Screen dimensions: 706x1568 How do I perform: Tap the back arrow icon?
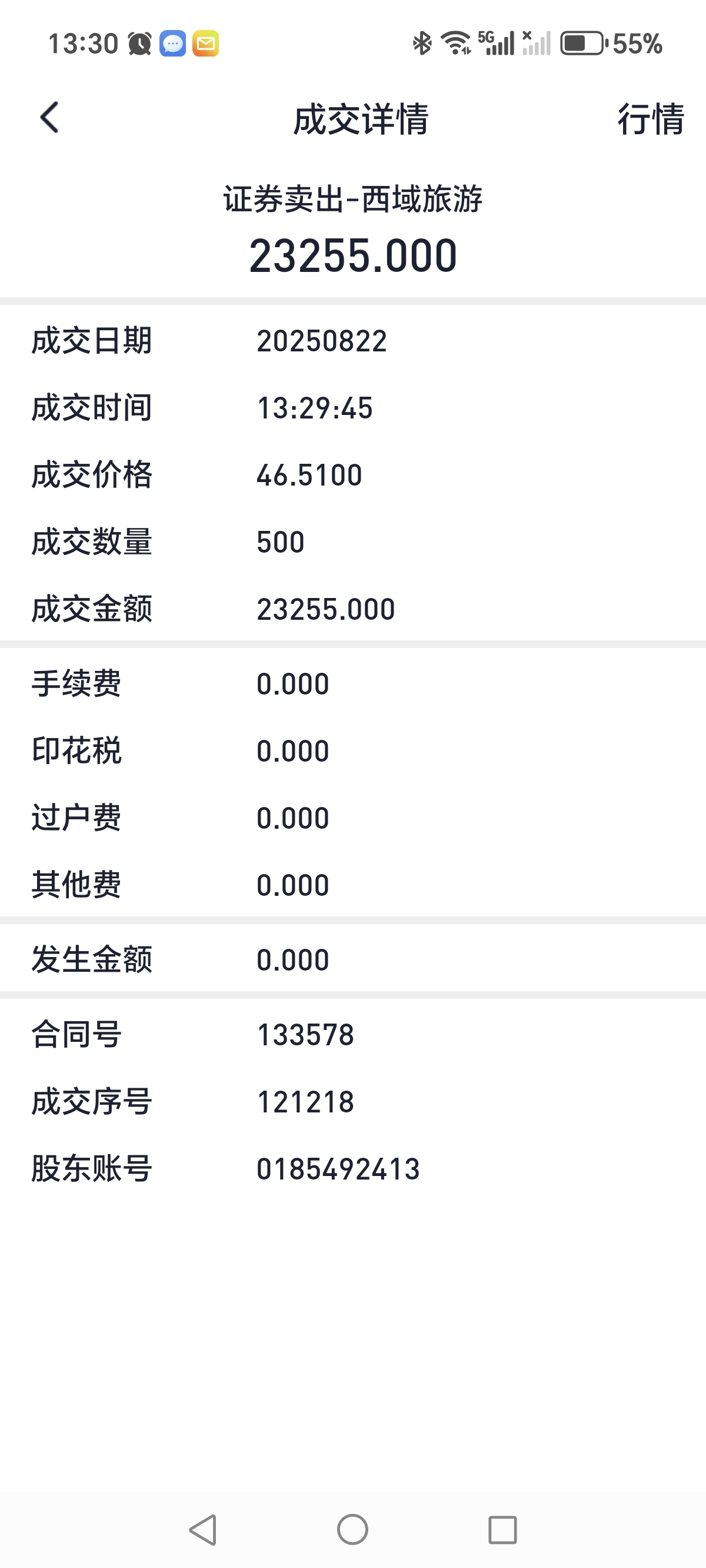[50, 117]
